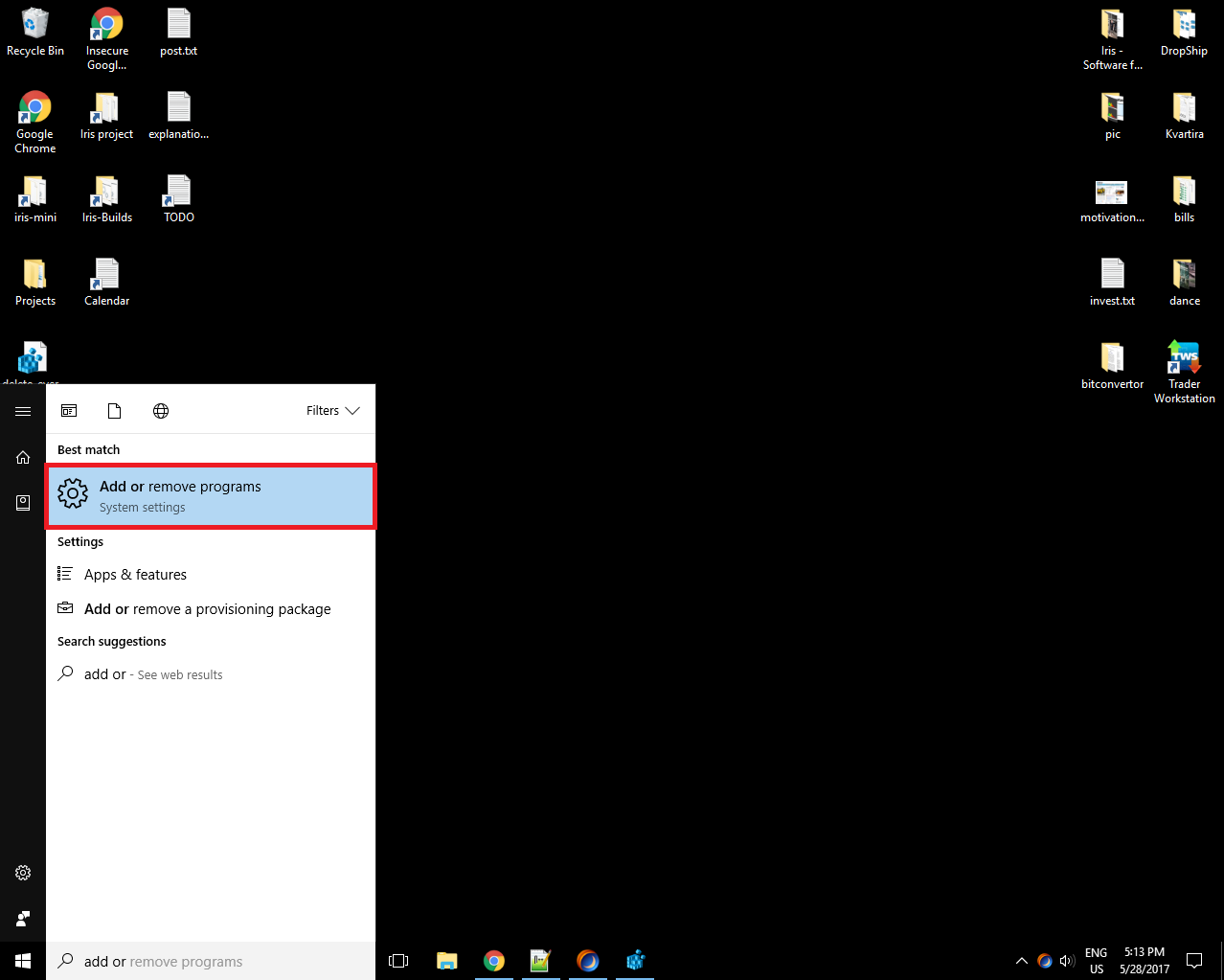The width and height of the screenshot is (1224, 980).
Task: Select the Calendar shortcut icon
Action: coord(106,283)
